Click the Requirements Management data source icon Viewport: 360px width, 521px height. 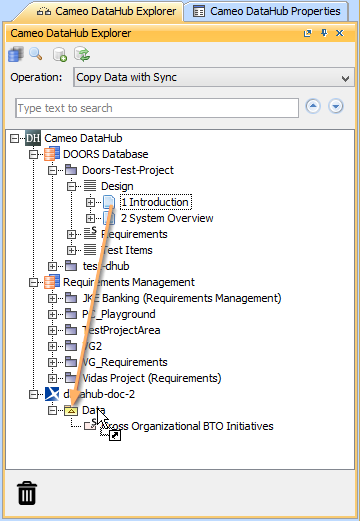(x=52, y=282)
